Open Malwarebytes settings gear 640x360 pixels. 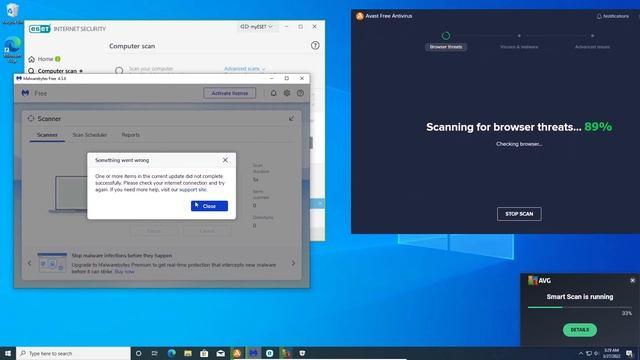click(287, 93)
